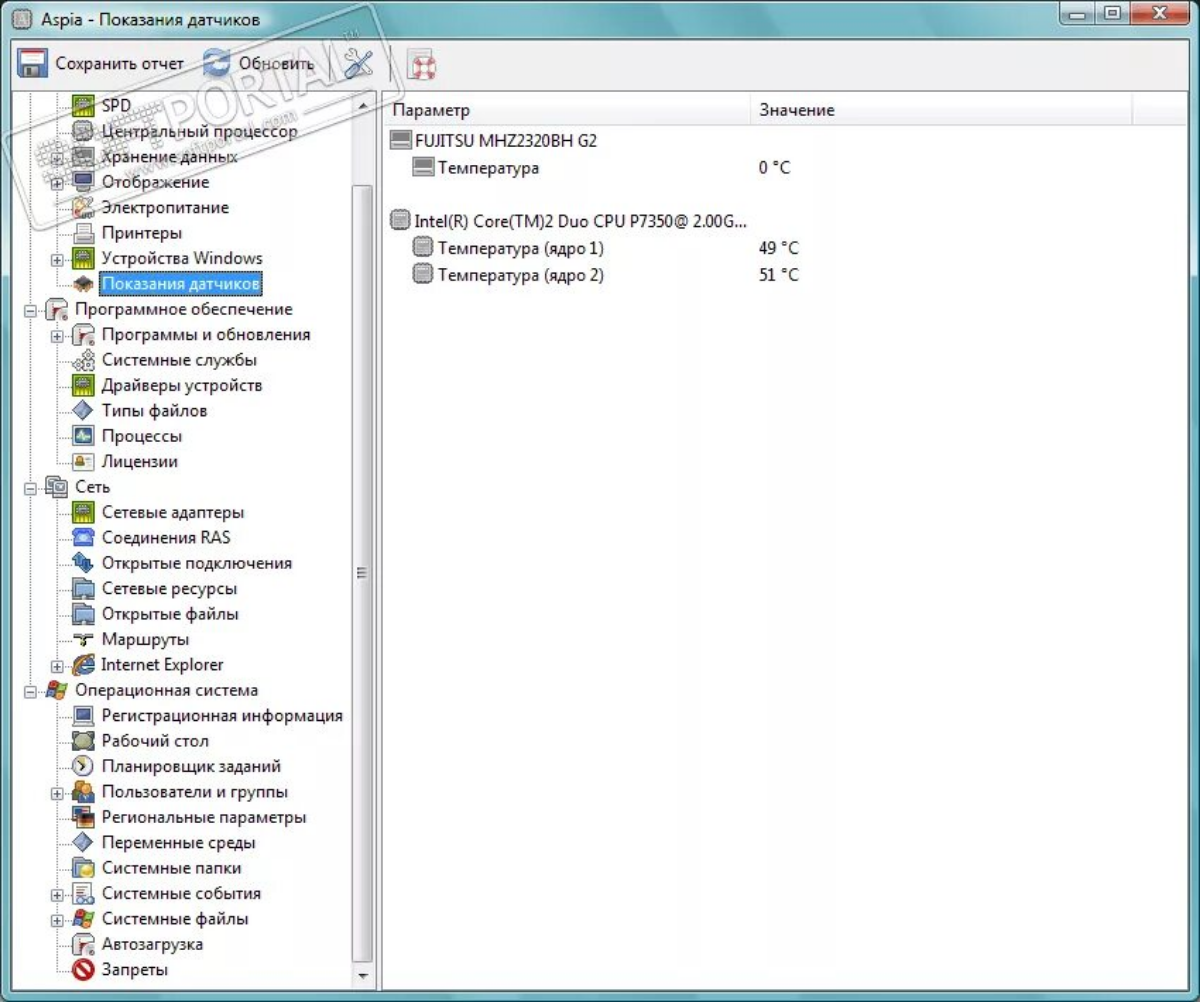Collapse the Программное обеспечение section
Screen dimensions: 1200x1002
click(x=31, y=310)
